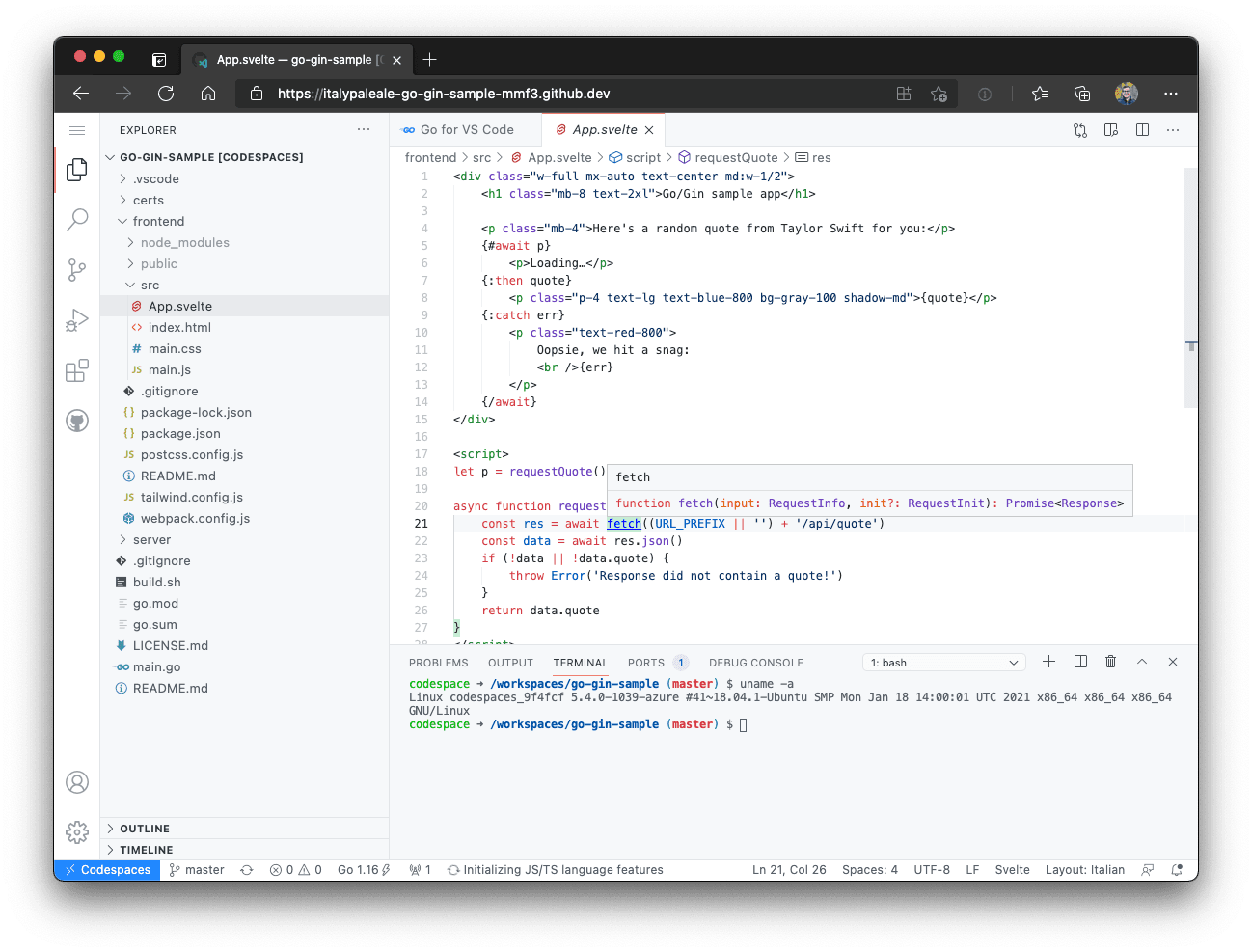Open the browser profile avatar
1252x952 pixels.
[x=1127, y=94]
